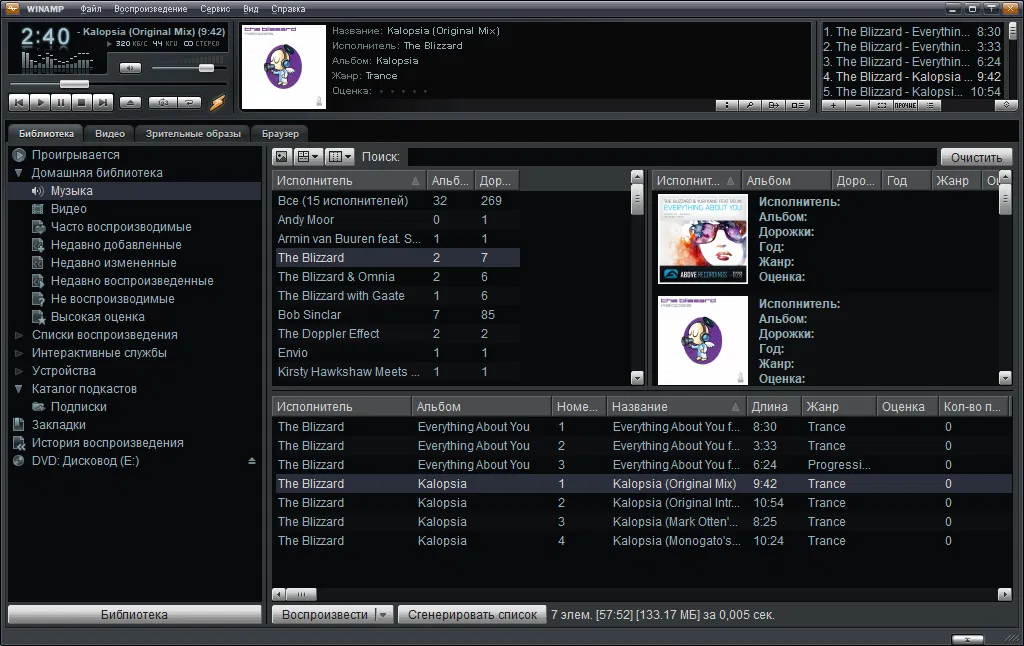
Task: Add to playlist with plus button
Action: pos(833,105)
